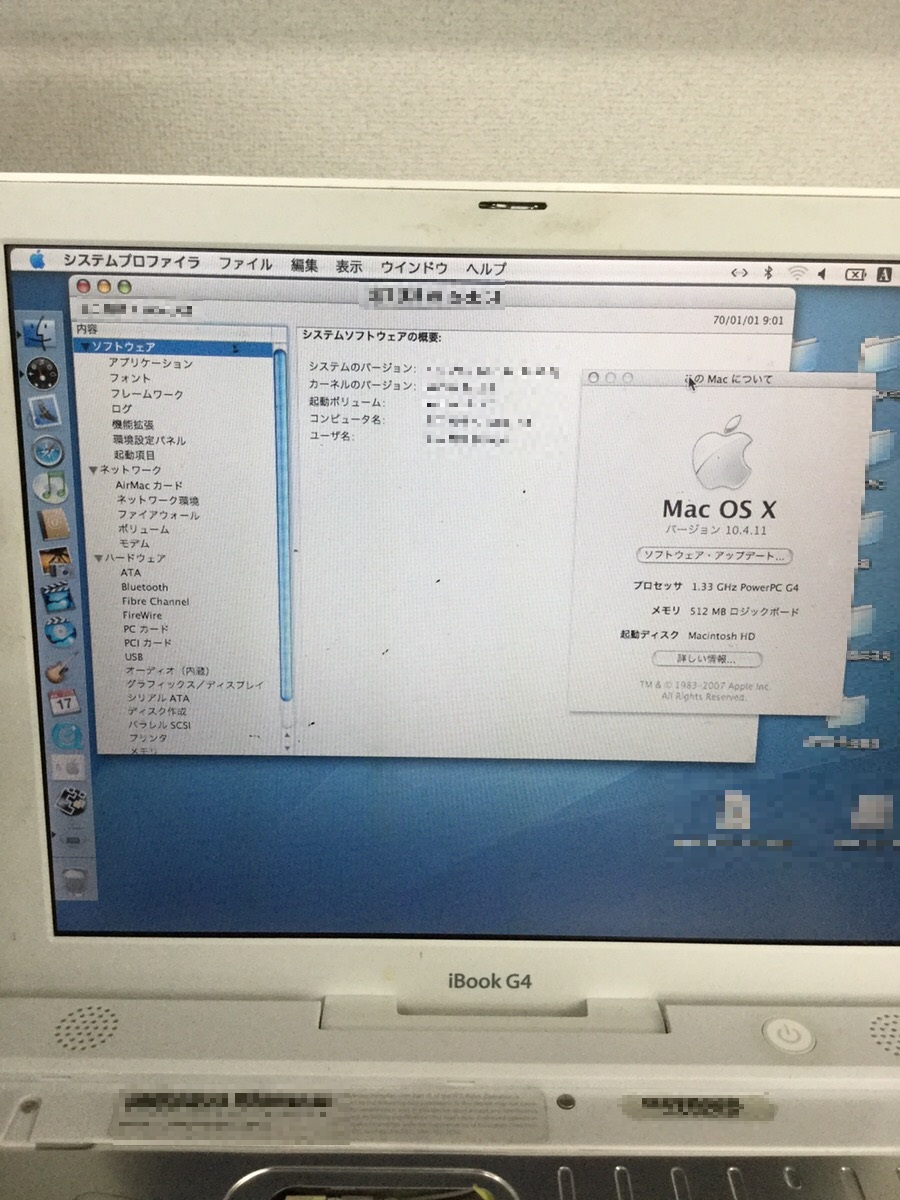Select USB in the hardware list
This screenshot has width=900, height=1200.
(x=134, y=658)
